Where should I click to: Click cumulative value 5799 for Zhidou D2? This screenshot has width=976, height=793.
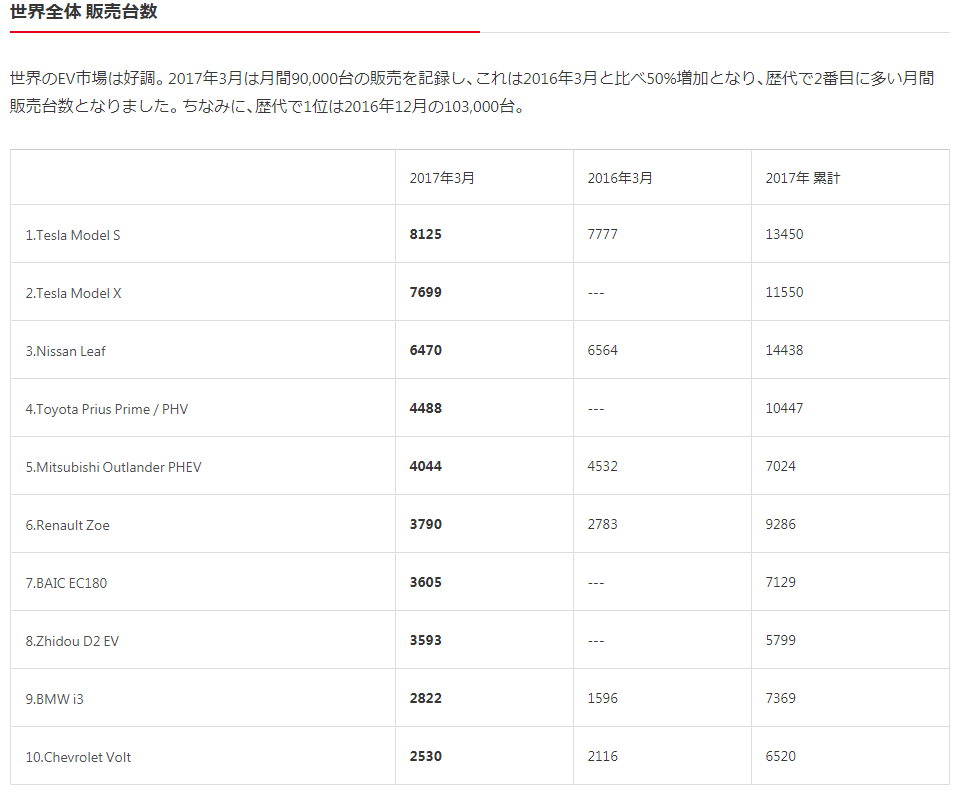(781, 639)
